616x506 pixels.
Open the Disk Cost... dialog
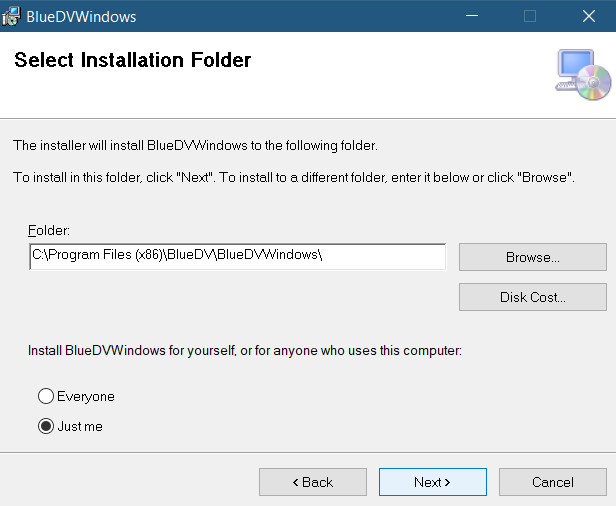533,297
